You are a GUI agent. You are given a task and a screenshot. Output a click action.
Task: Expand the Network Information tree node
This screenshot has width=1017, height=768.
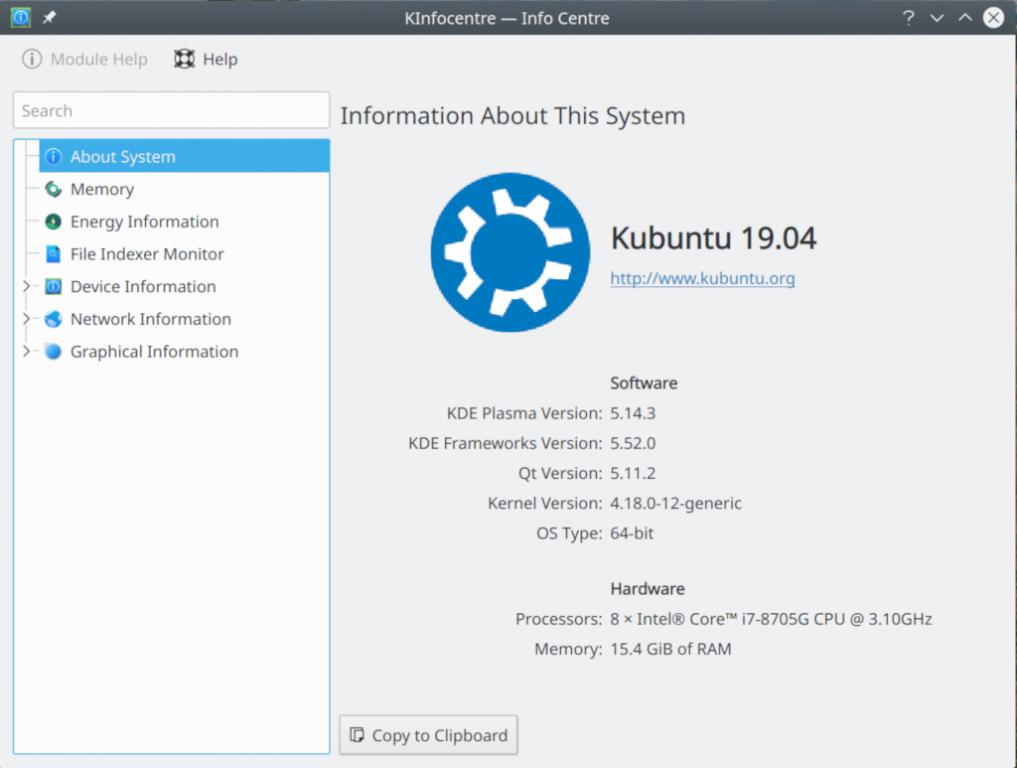click(x=27, y=320)
